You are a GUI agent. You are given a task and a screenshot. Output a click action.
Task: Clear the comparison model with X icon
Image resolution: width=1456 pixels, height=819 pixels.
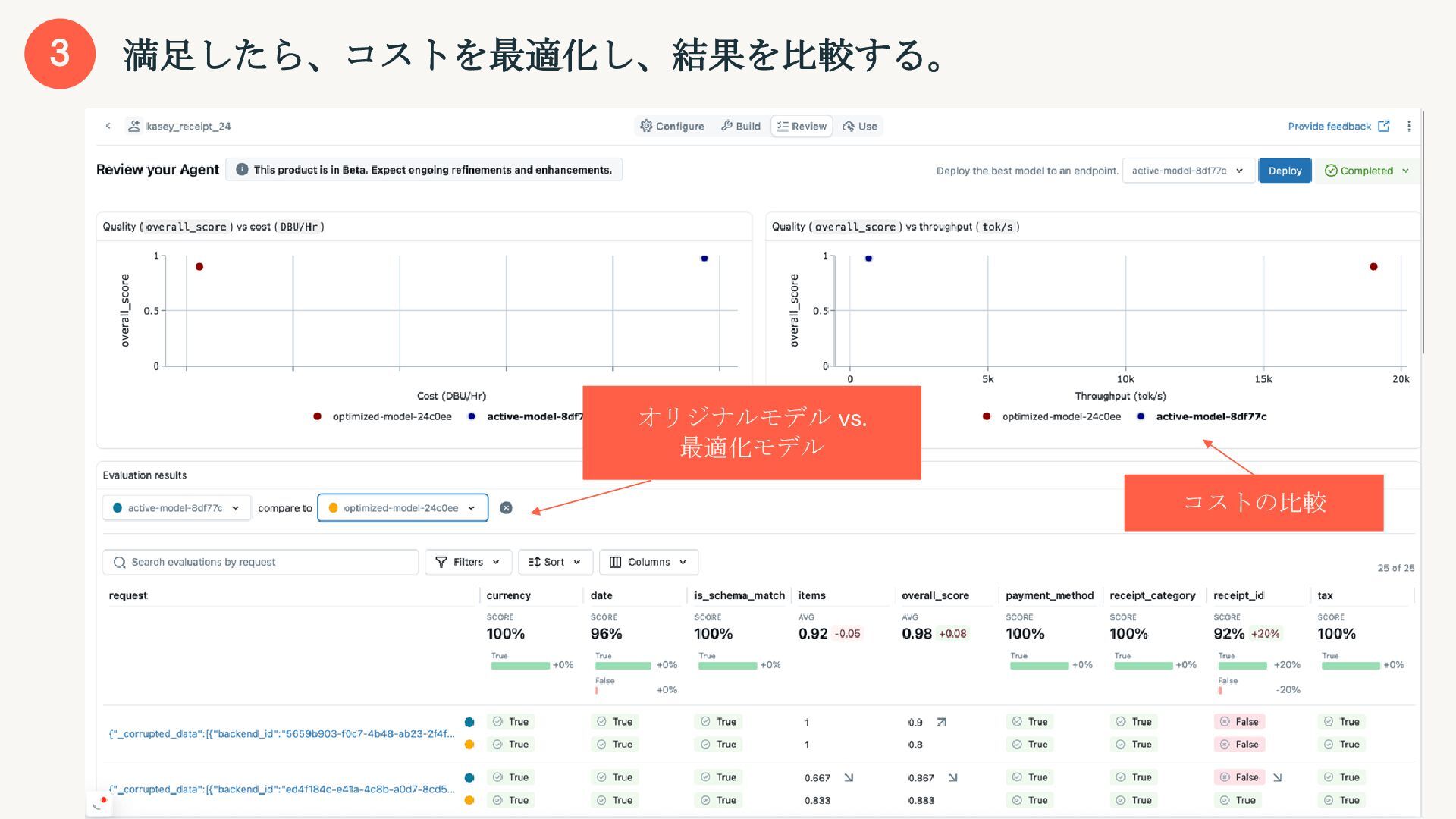click(506, 508)
